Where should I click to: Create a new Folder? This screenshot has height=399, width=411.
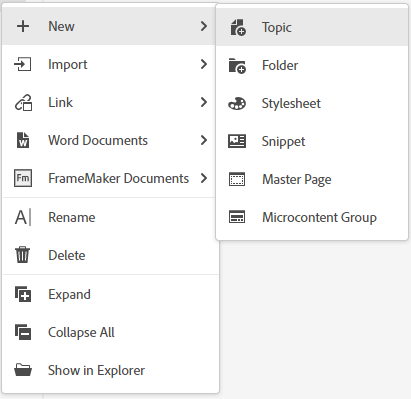(312, 65)
